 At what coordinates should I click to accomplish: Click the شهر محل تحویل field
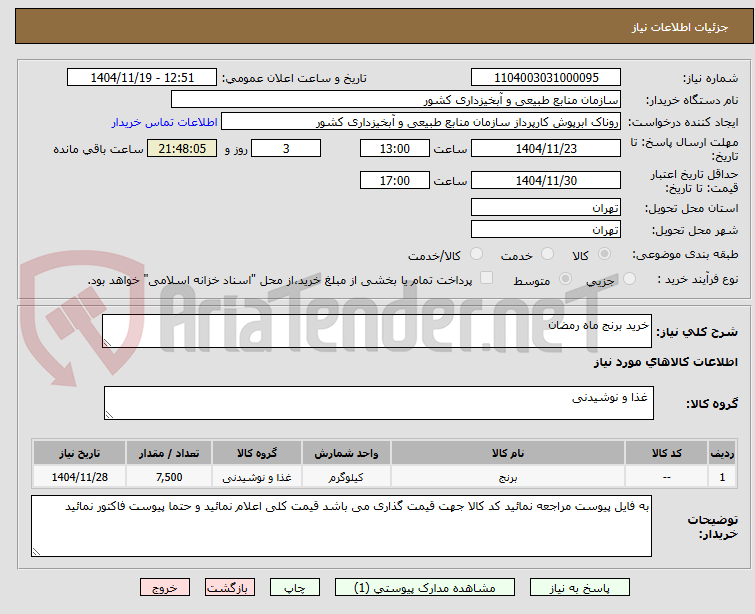pos(546,230)
